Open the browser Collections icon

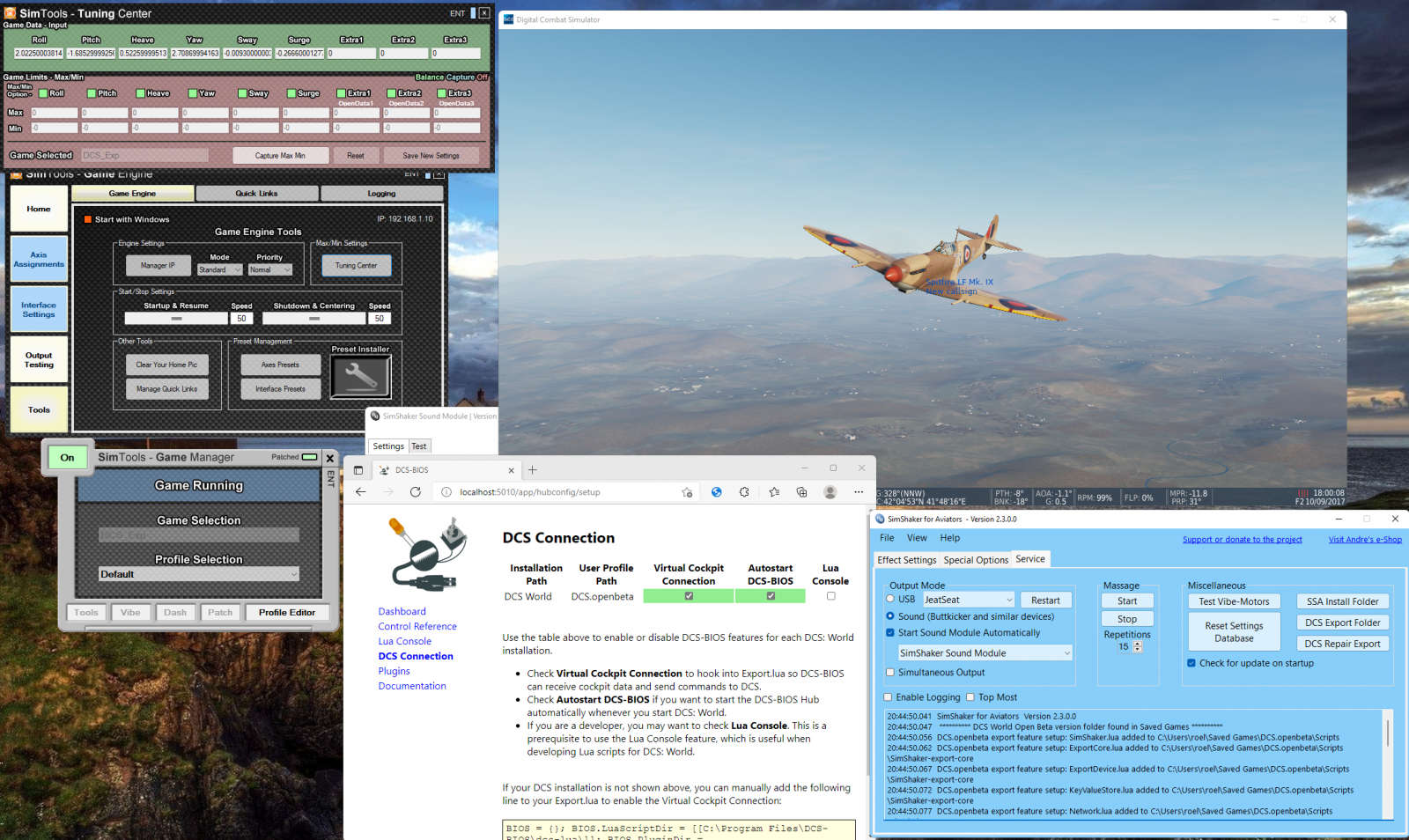point(801,492)
